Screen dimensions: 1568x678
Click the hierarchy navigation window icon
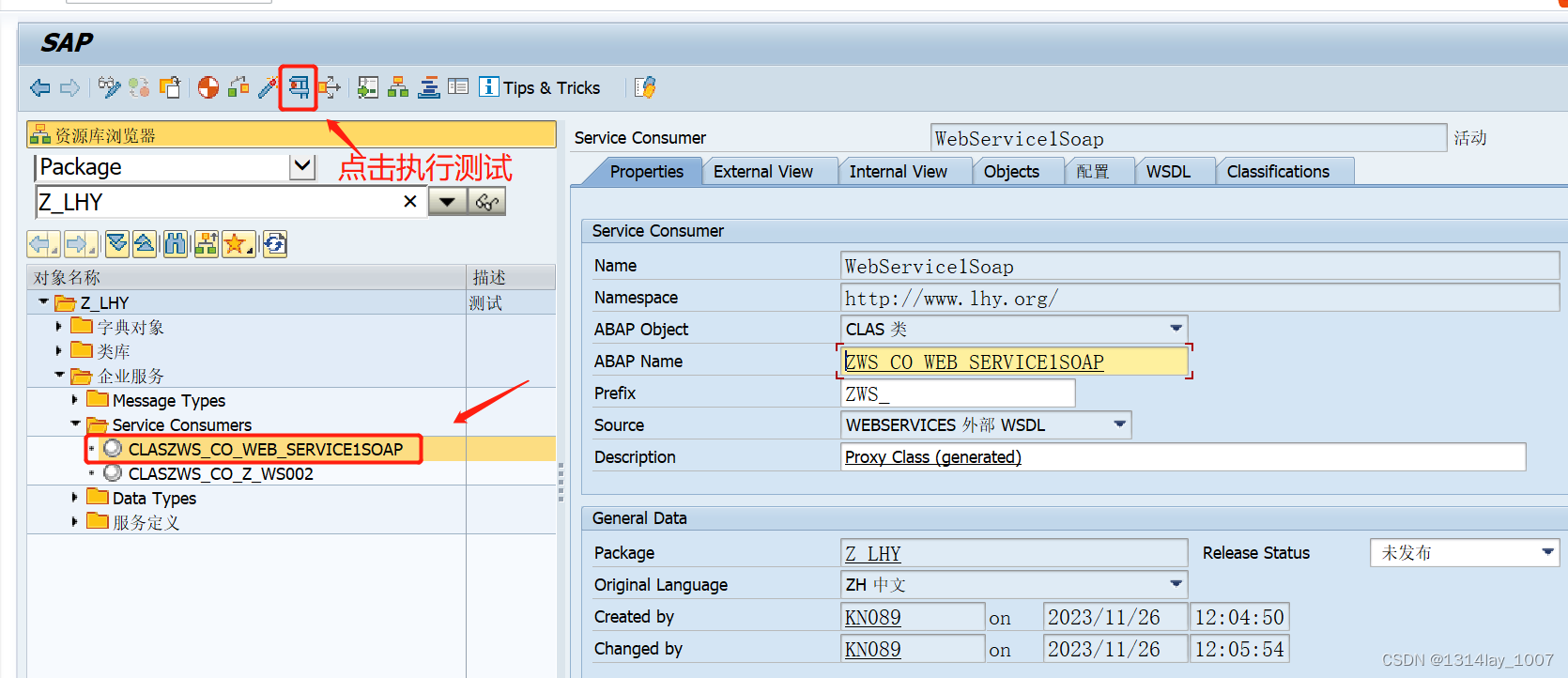[x=398, y=88]
